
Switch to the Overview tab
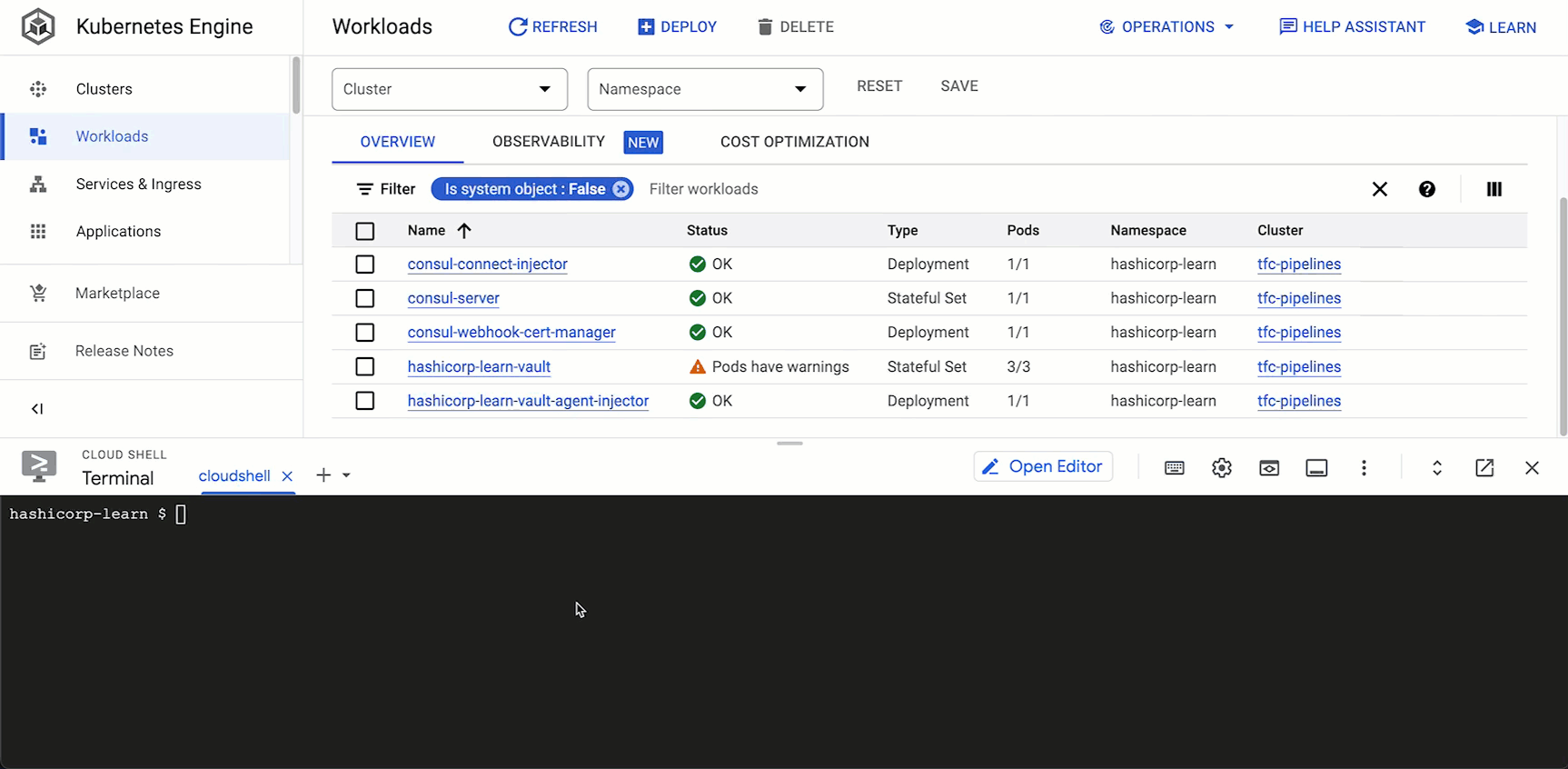click(x=398, y=142)
